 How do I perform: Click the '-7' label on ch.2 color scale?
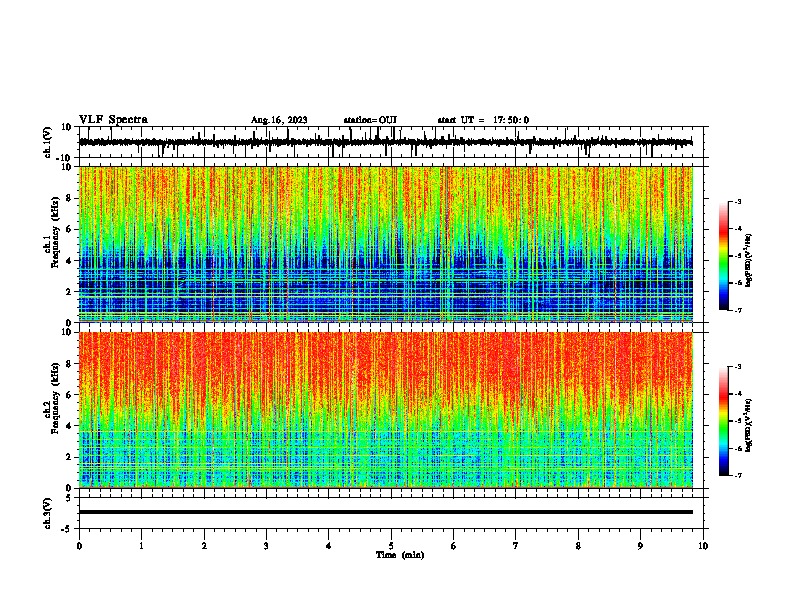[x=737, y=475]
